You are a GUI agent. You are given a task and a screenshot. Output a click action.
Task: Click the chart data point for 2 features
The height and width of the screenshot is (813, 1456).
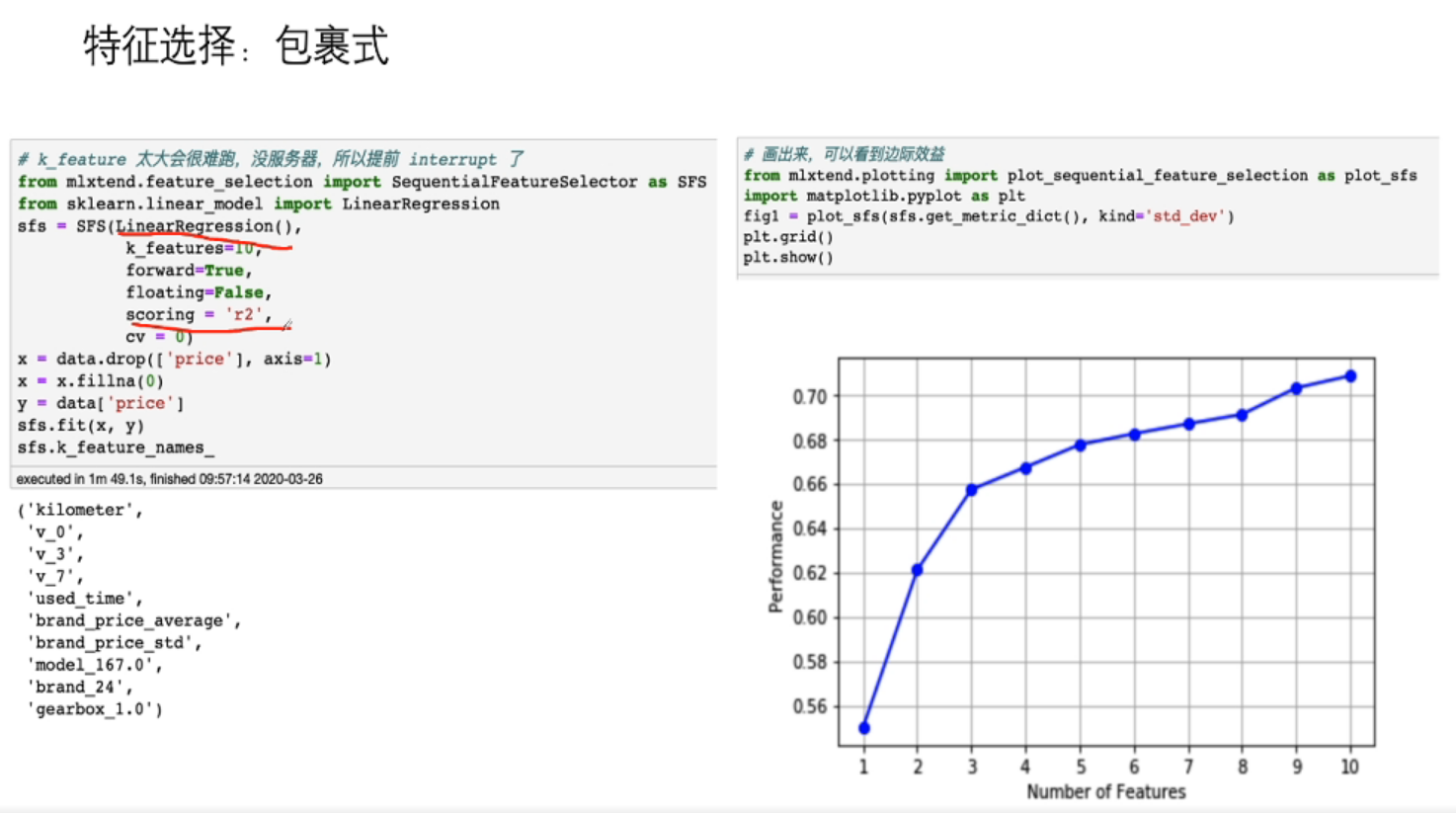click(918, 570)
